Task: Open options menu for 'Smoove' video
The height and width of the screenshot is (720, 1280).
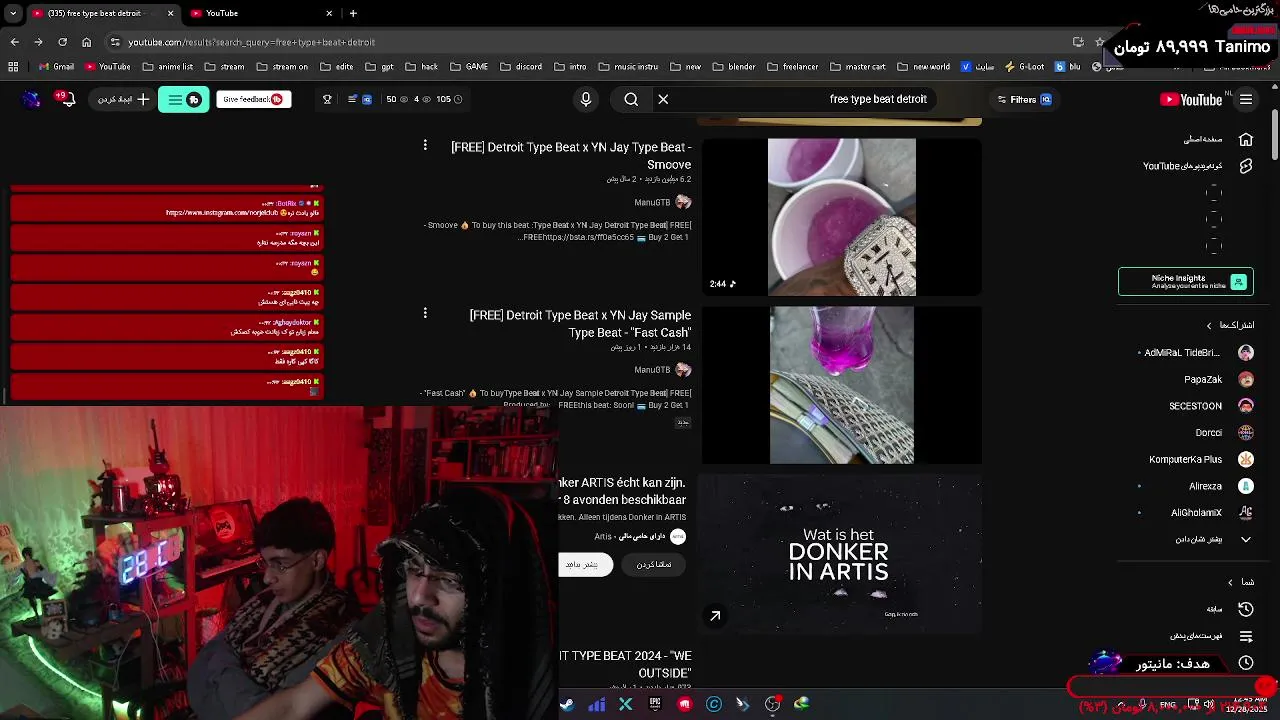Action: coord(425,146)
